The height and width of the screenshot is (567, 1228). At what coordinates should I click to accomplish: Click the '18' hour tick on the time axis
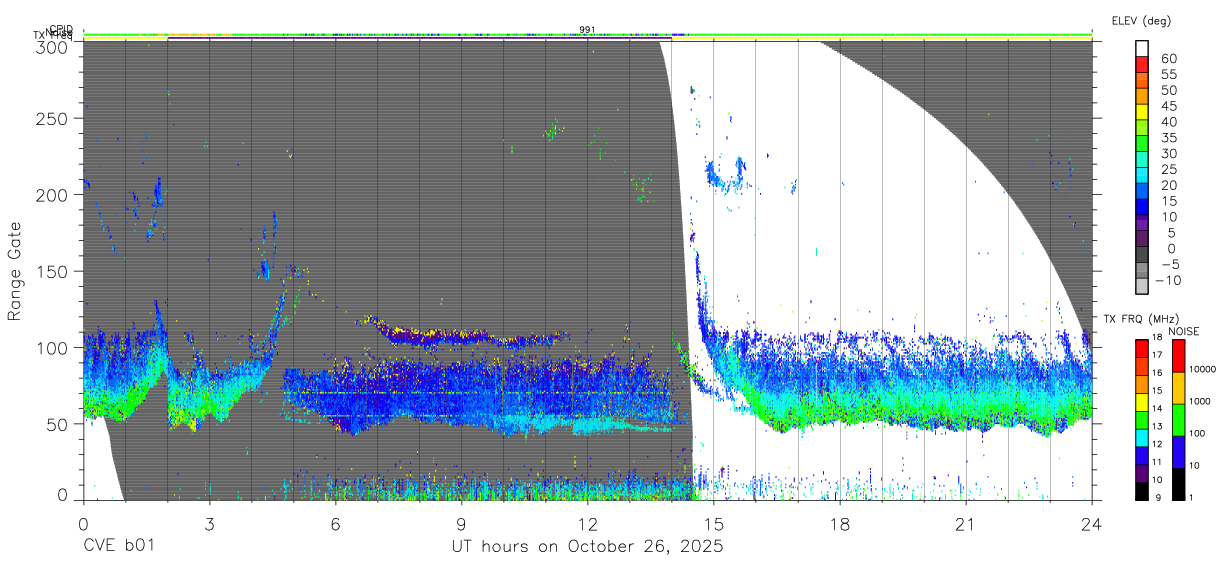[840, 523]
